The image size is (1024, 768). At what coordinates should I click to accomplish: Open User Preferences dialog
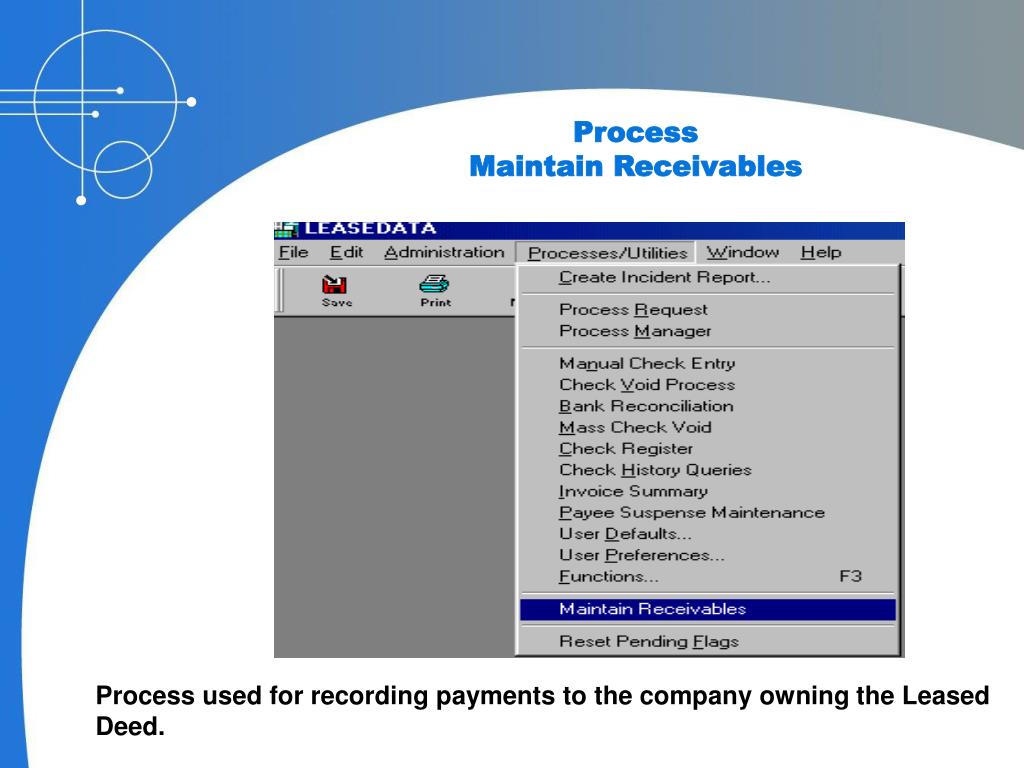708,555
